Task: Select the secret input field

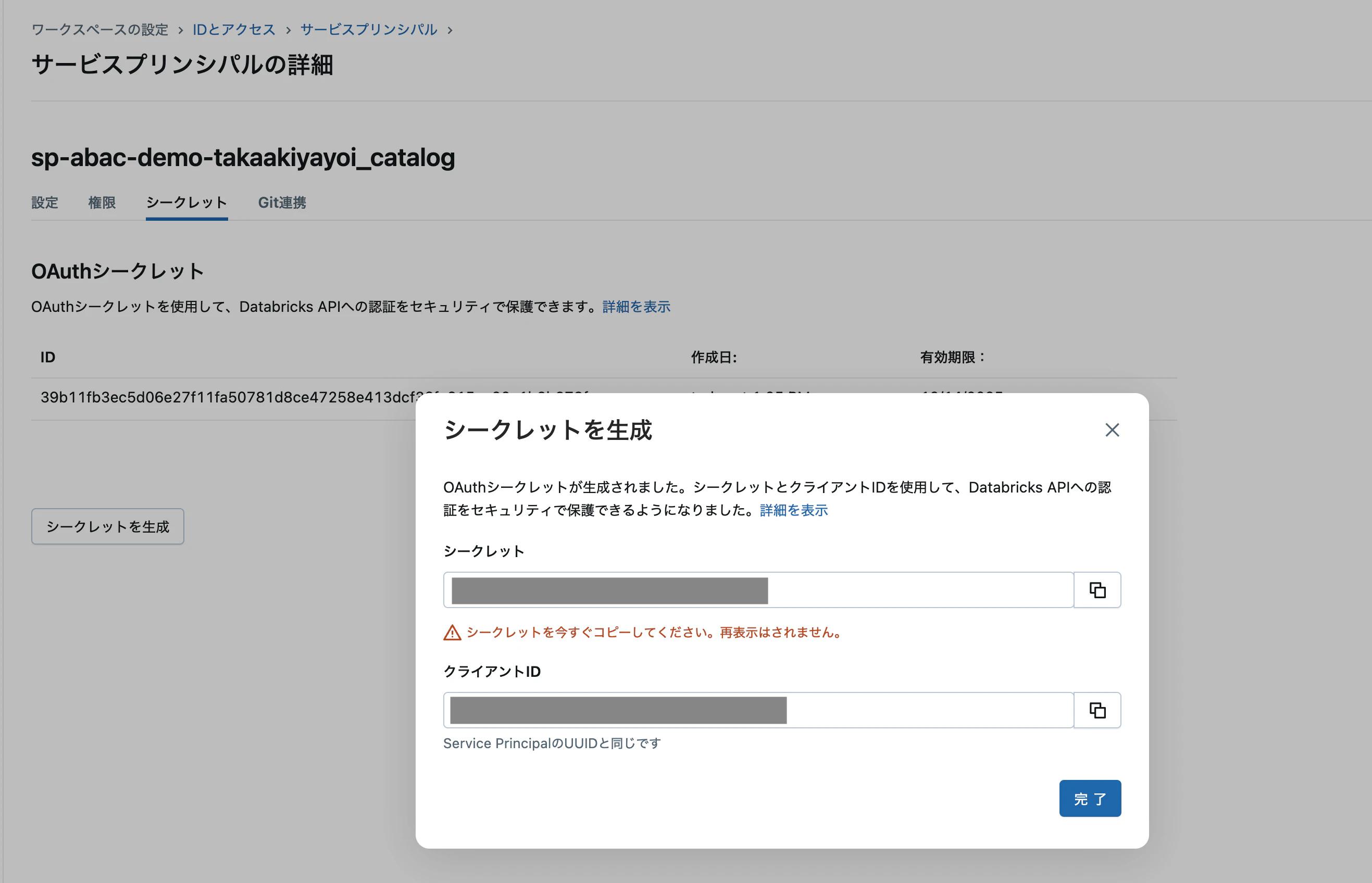Action: tap(758, 590)
